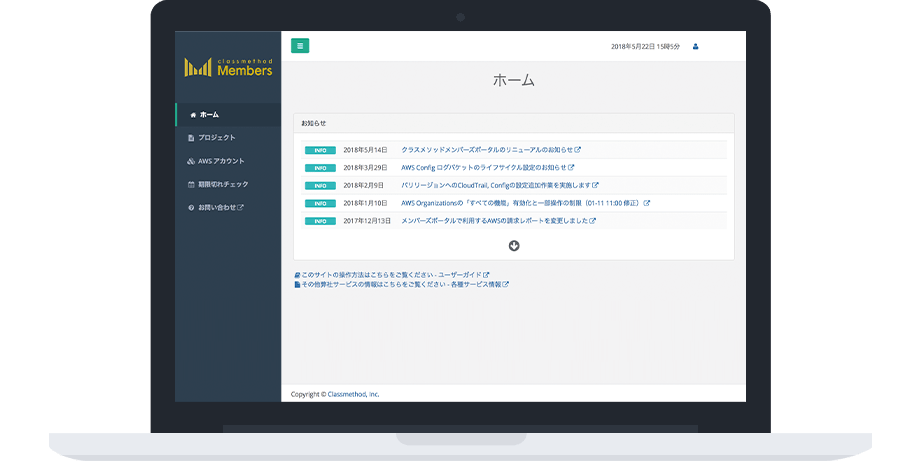The image size is (920, 461).
Task: Open AWS Config ログバケット lifecycle announcement
Action: [483, 168]
